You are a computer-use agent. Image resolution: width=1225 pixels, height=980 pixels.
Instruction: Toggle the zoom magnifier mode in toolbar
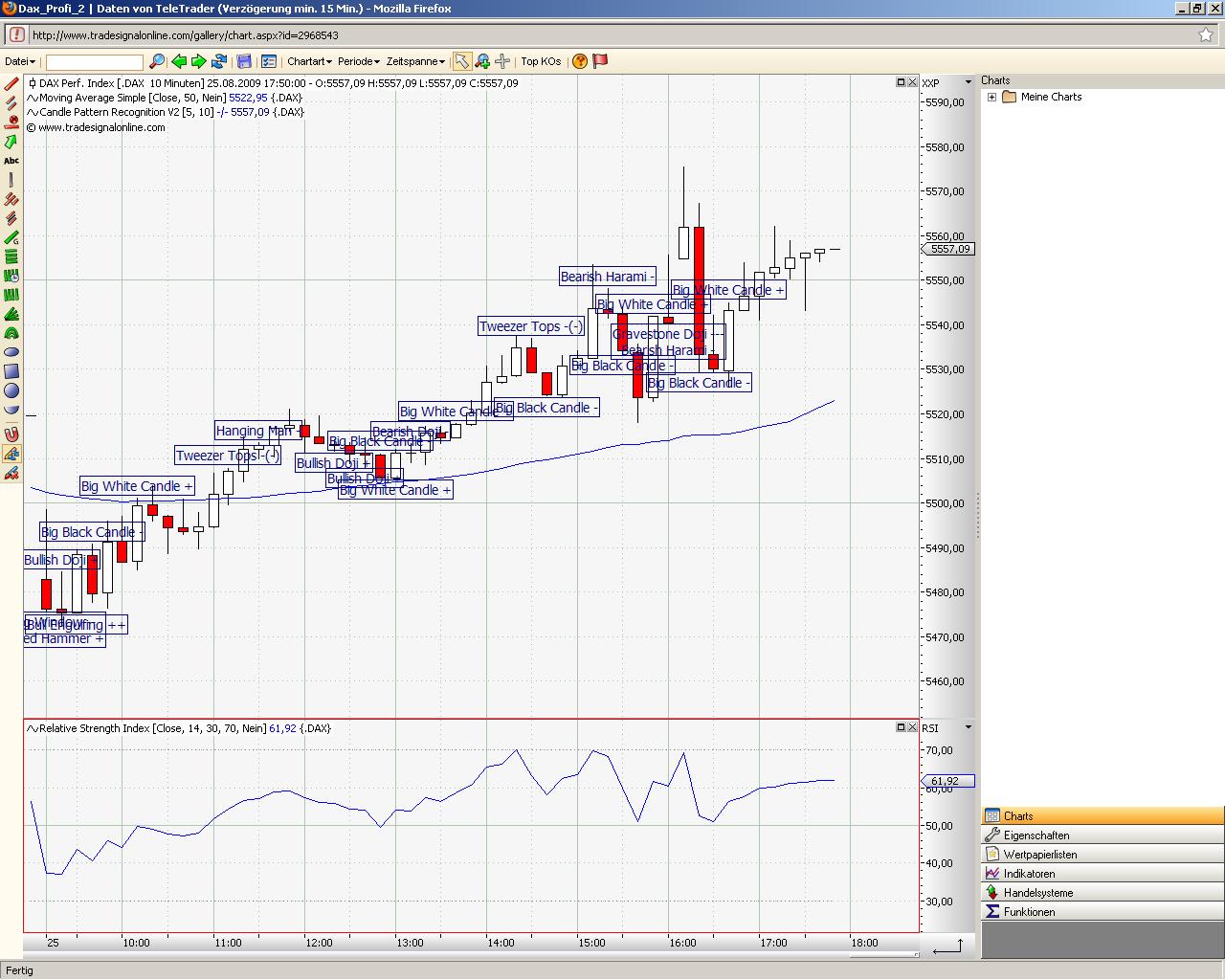click(x=482, y=61)
